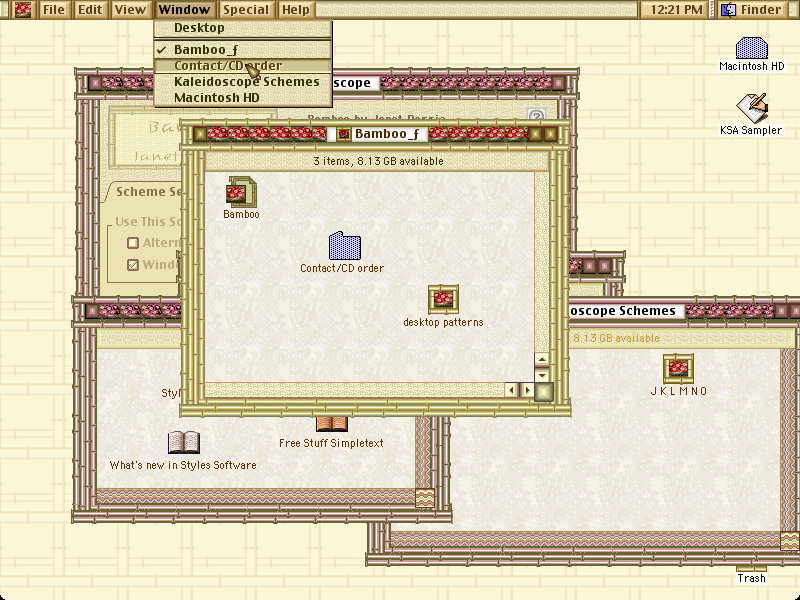Select the Bamboo scheme file icon
This screenshot has height=600, width=800.
[241, 191]
